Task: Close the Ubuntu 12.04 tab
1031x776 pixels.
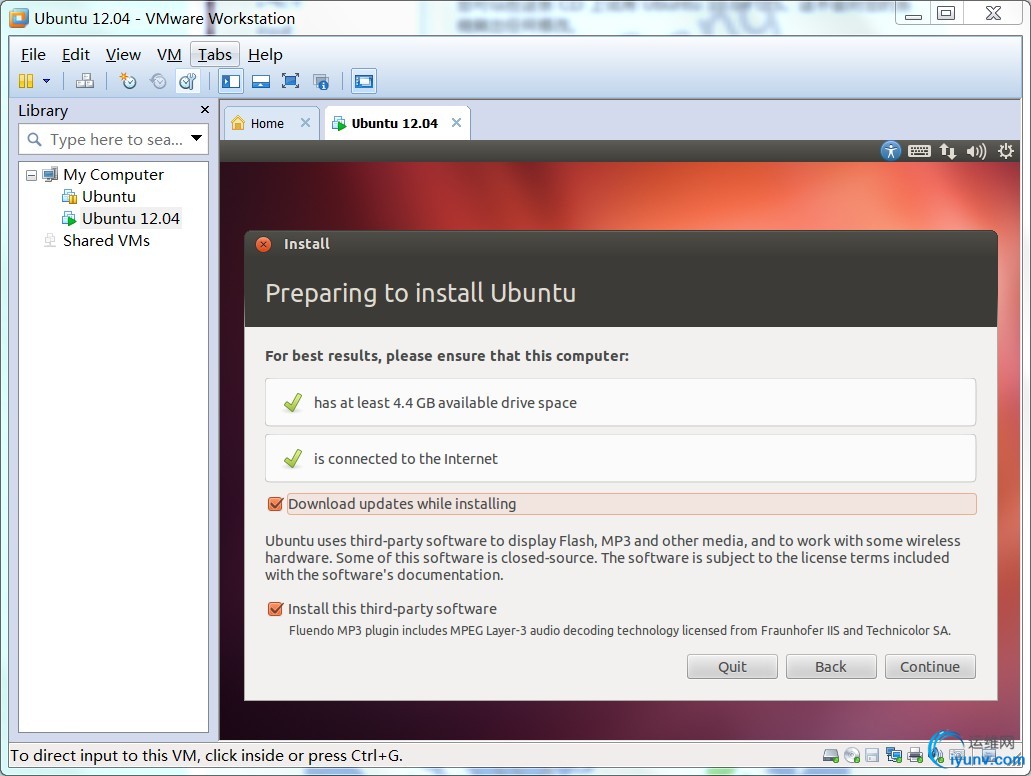Action: 456,123
